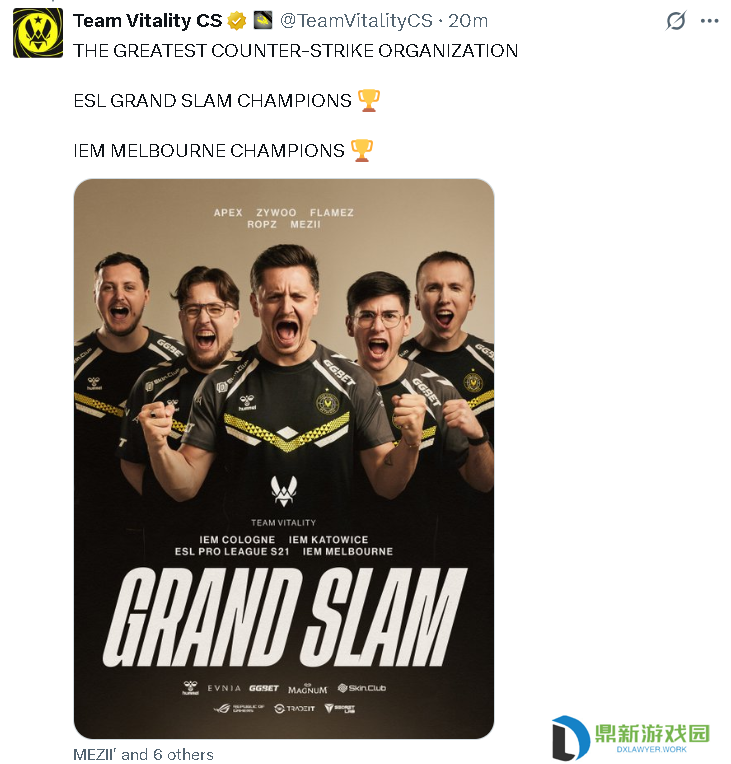The image size is (731, 764).
Task: Click the gold verified badge
Action: point(237,21)
